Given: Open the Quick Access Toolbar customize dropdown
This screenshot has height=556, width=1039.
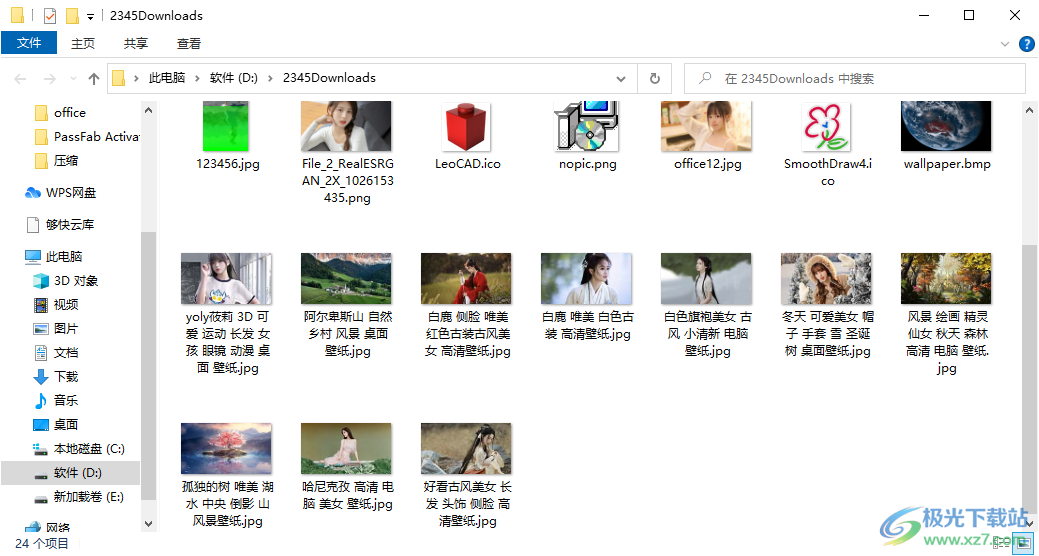Looking at the screenshot, I should 91,16.
